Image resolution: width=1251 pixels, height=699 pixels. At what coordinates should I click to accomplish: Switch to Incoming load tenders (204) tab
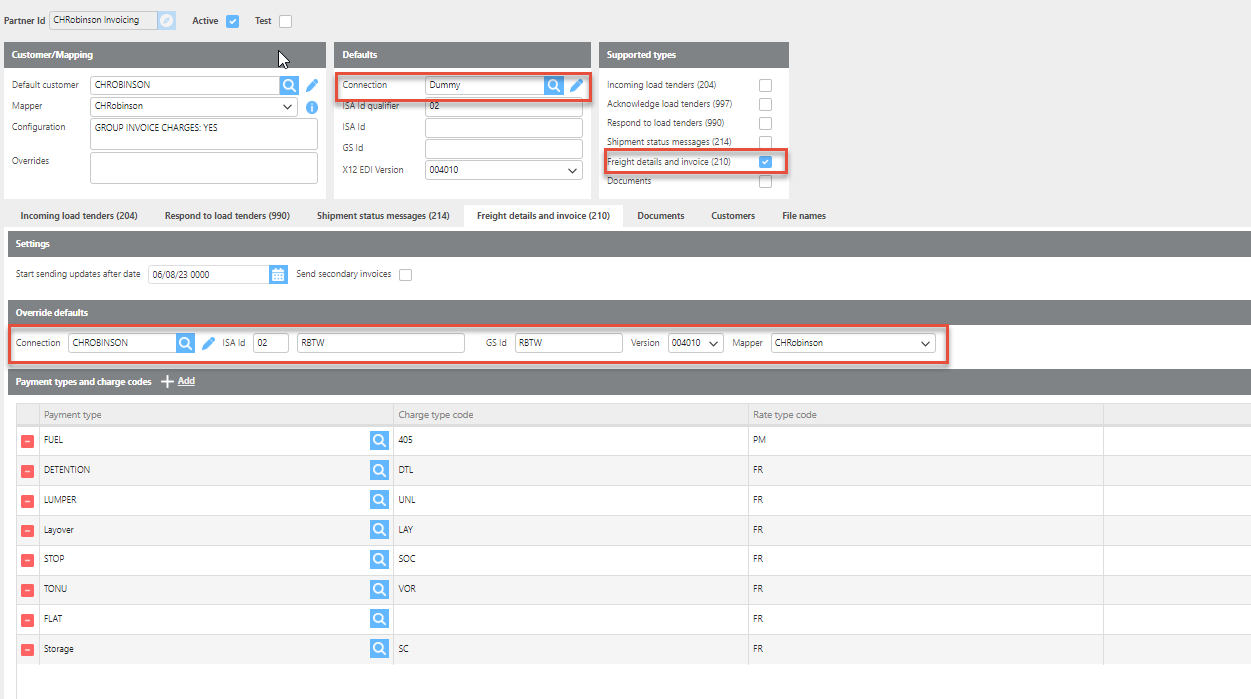79,216
